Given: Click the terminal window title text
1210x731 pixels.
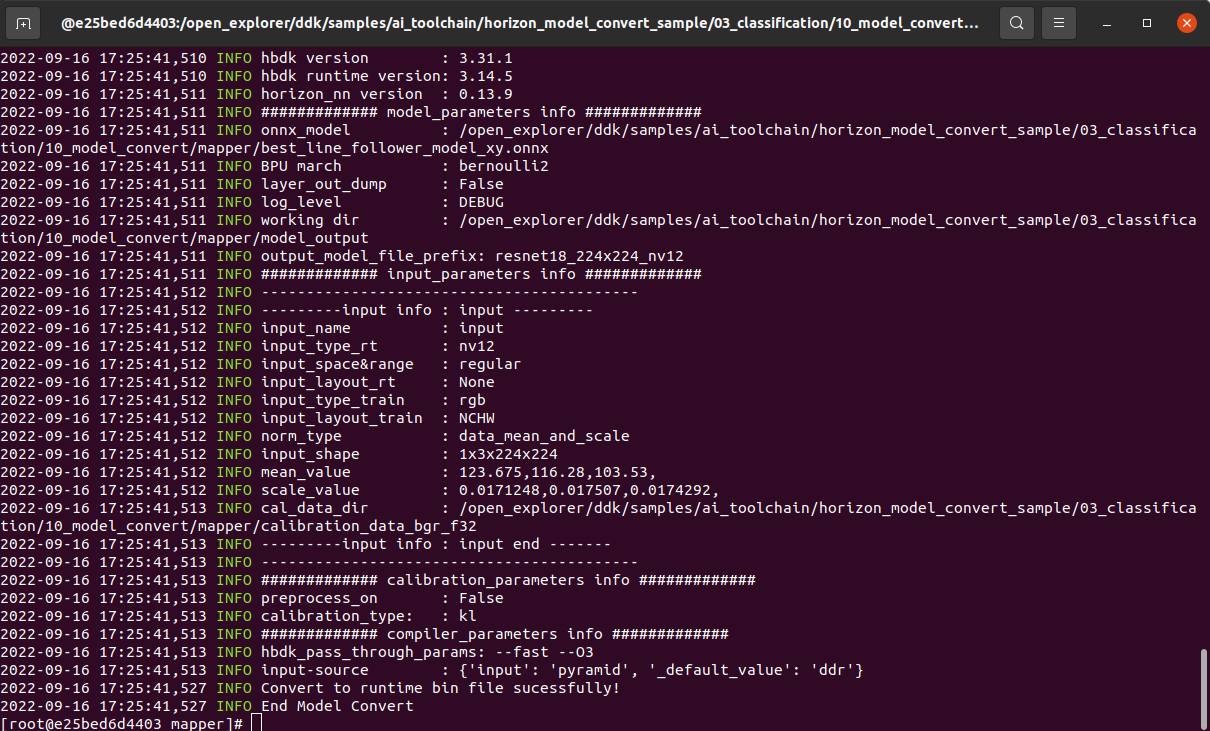Looking at the screenshot, I should tap(520, 22).
